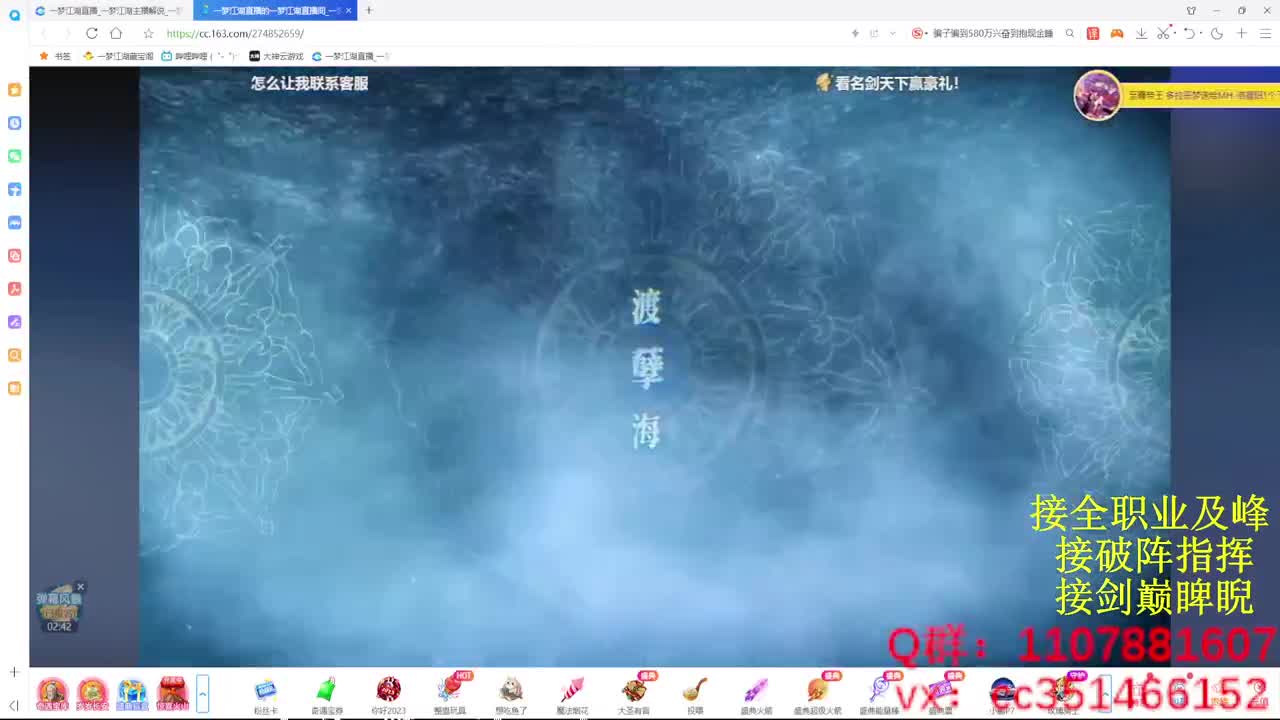The height and width of the screenshot is (720, 1280).
Task: Close the active 一梦江湖直播间 tab
Action: [349, 10]
